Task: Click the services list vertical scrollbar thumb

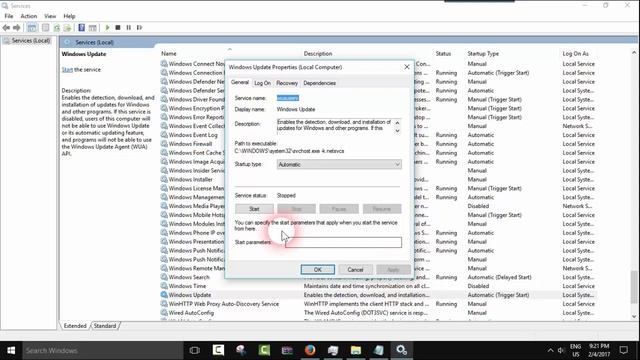Action: click(634, 287)
